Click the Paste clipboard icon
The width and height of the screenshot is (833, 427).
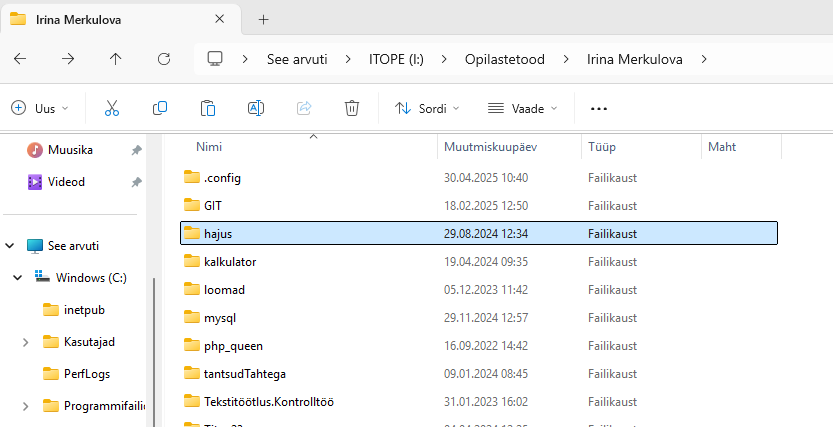click(x=208, y=108)
